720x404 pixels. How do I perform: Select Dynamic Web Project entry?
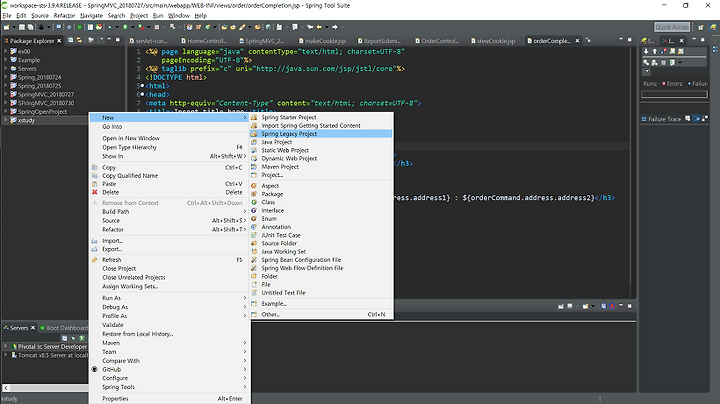pos(321,158)
